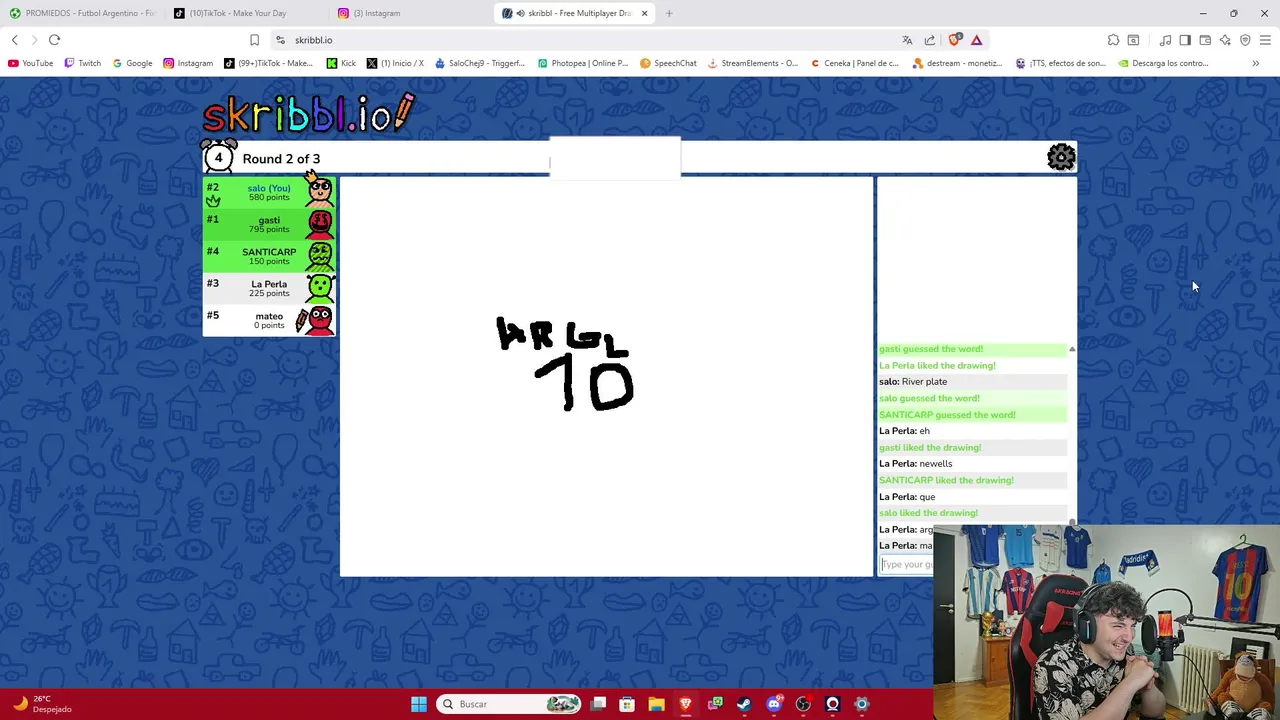Screen dimensions: 1280x720
Task: Open YouTube bookmark
Action: coord(31,63)
